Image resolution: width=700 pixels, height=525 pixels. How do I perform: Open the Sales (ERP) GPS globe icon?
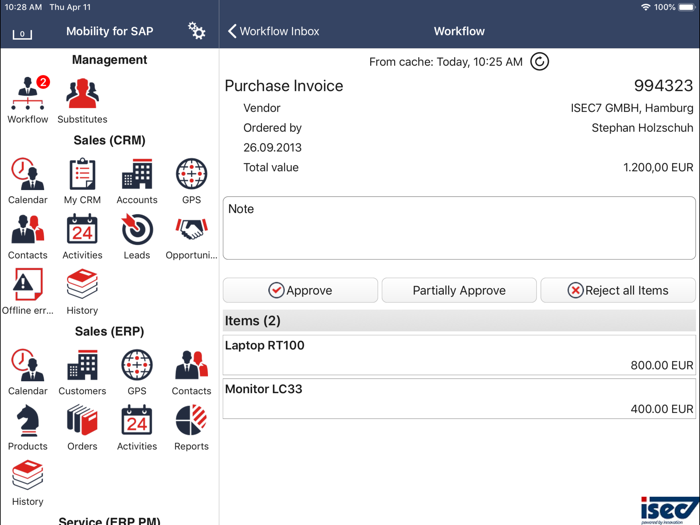coord(137,365)
